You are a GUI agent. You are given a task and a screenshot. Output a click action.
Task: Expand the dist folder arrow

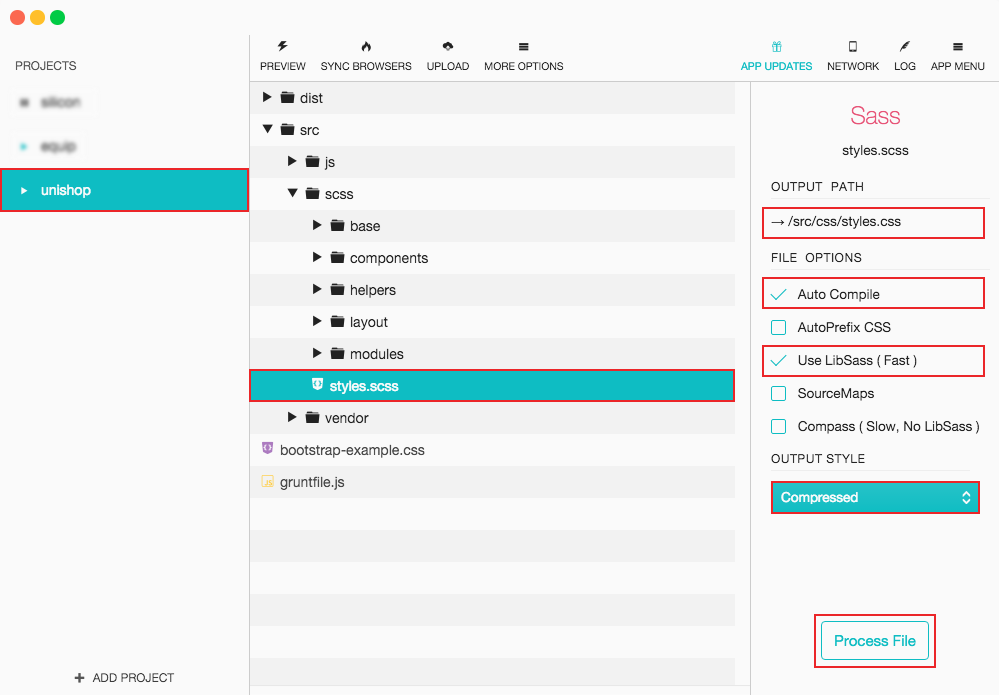pyautogui.click(x=267, y=98)
